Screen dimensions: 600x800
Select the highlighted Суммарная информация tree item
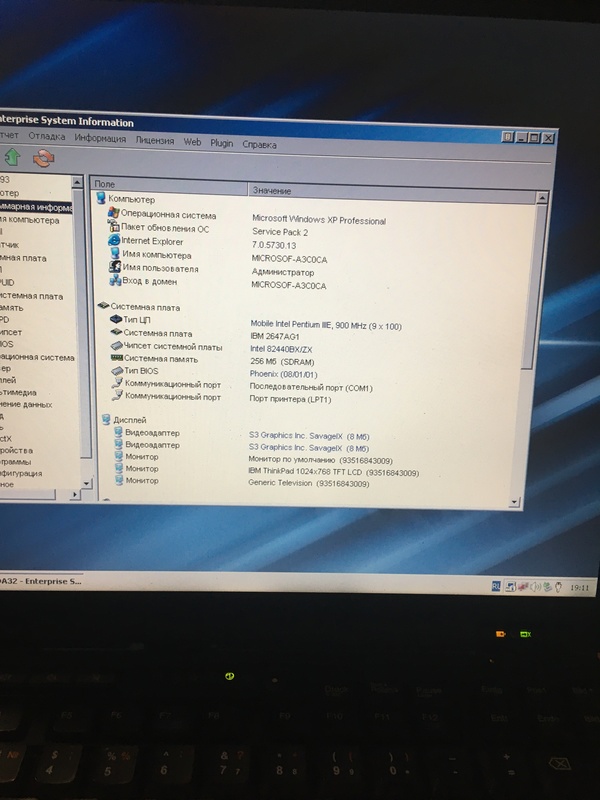(36, 207)
